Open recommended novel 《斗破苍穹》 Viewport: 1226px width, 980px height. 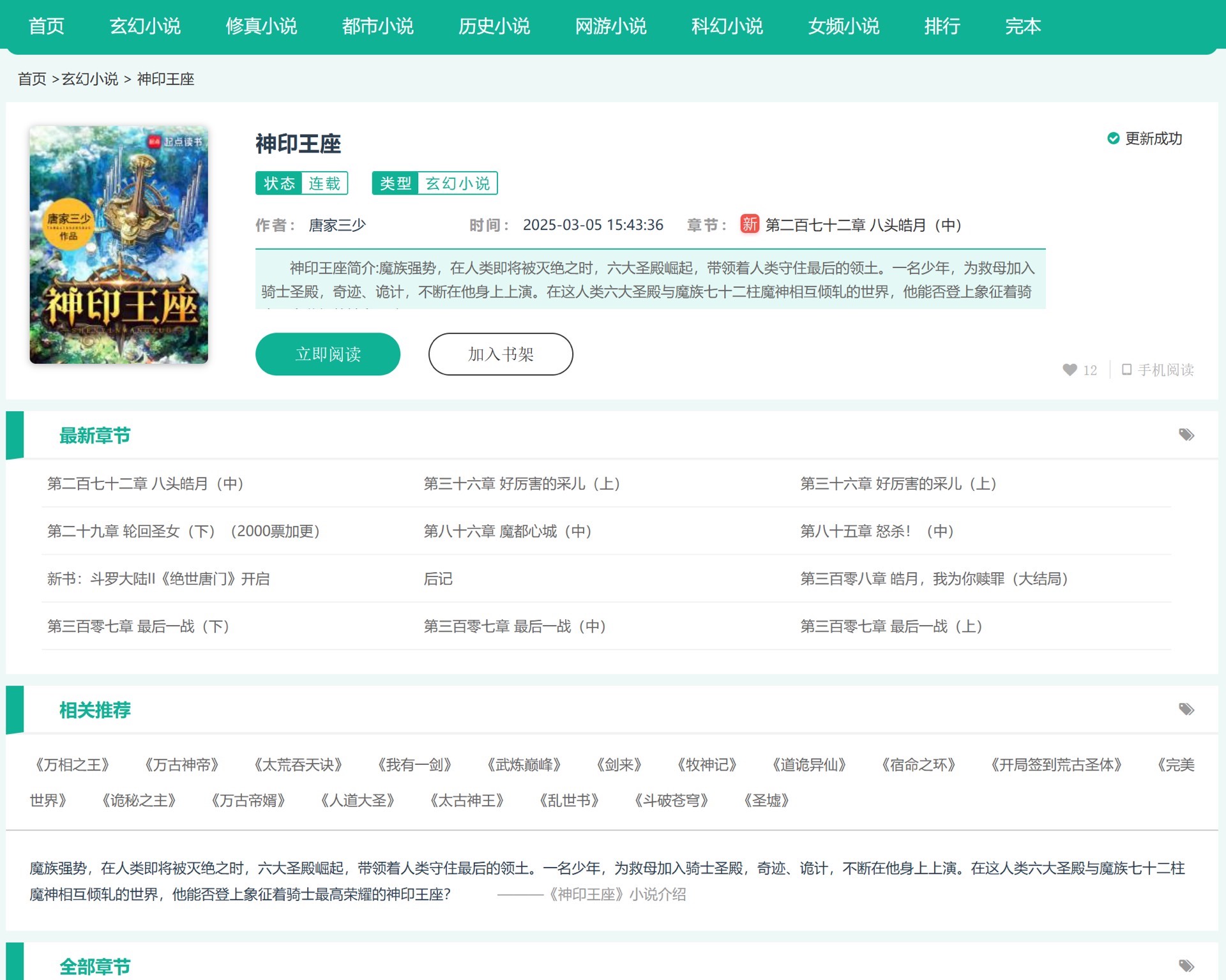point(671,801)
